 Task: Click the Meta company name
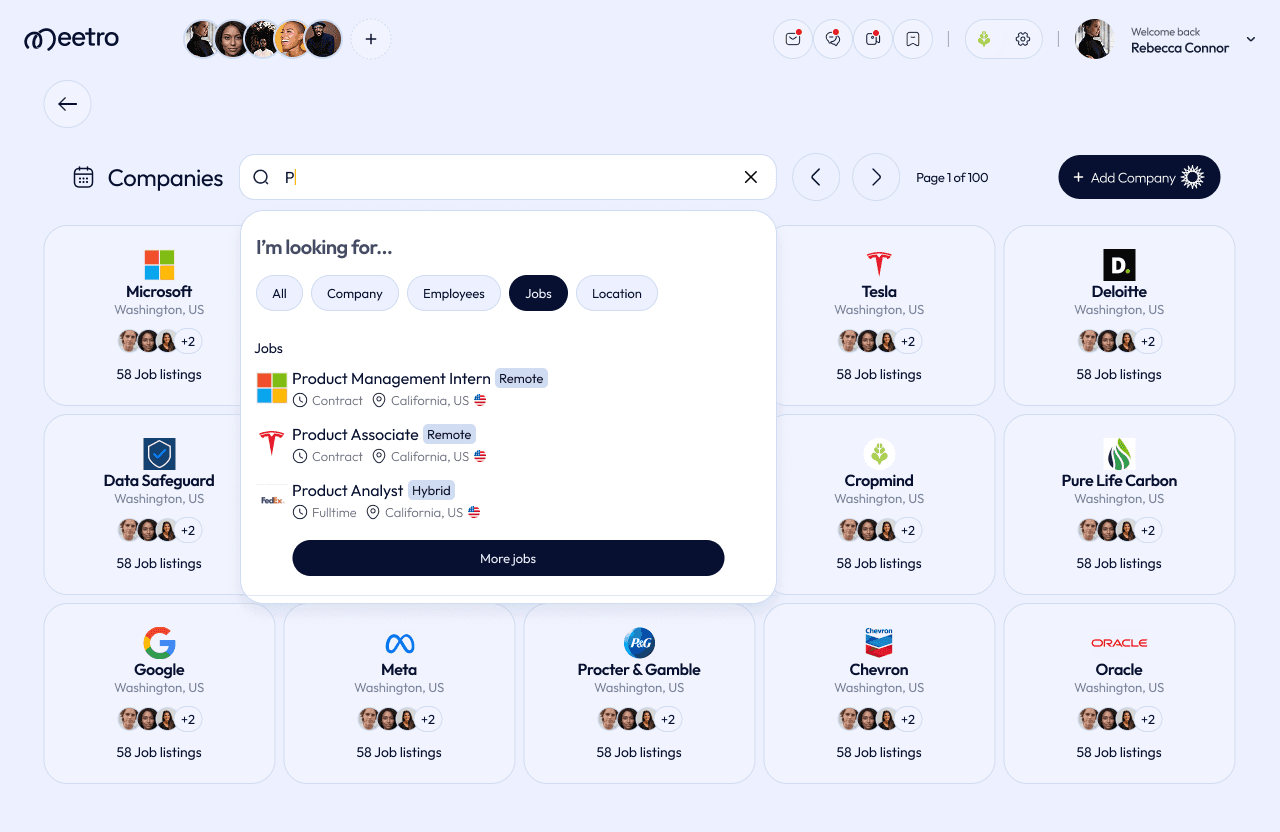click(x=399, y=669)
